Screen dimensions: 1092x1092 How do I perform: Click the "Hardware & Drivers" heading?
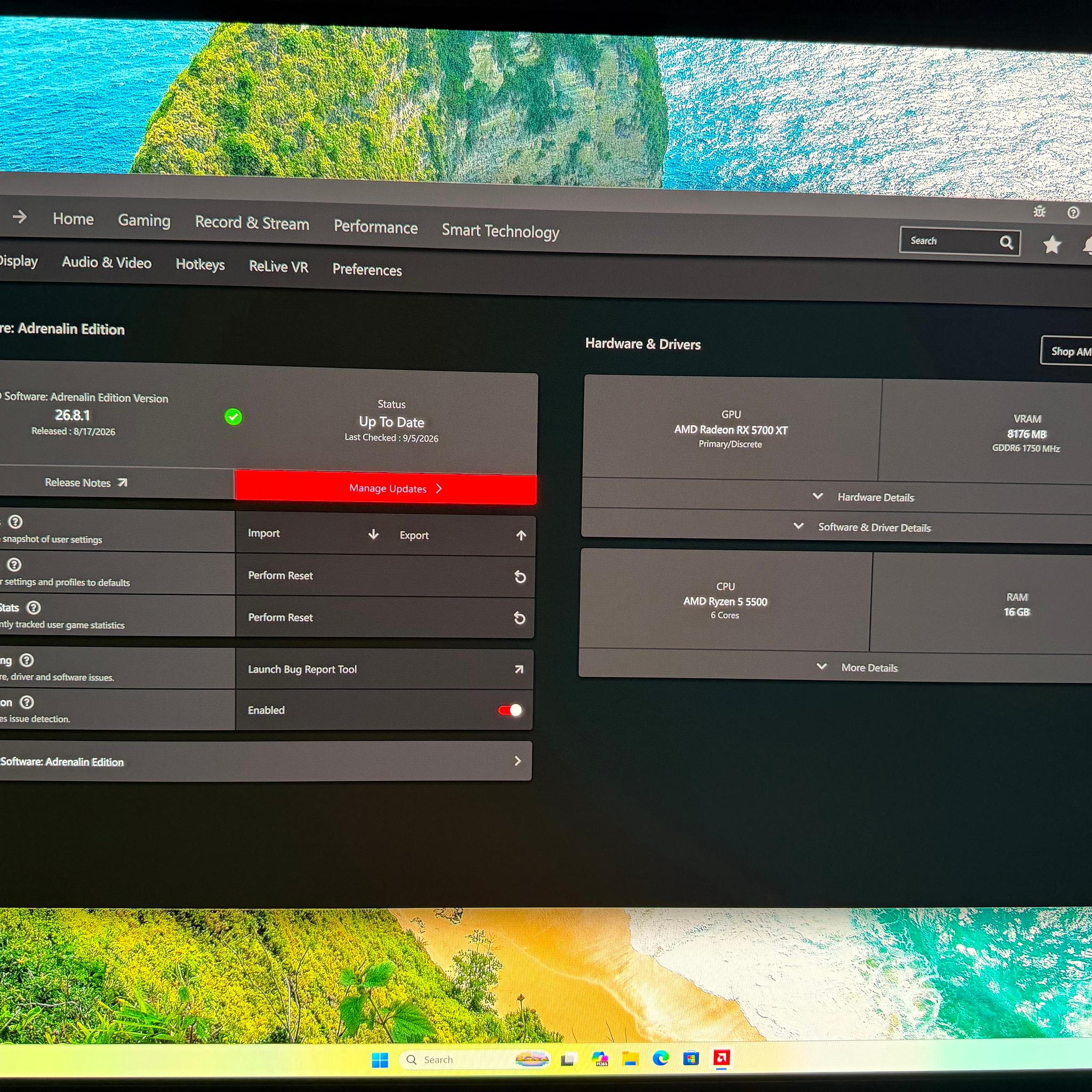[643, 344]
